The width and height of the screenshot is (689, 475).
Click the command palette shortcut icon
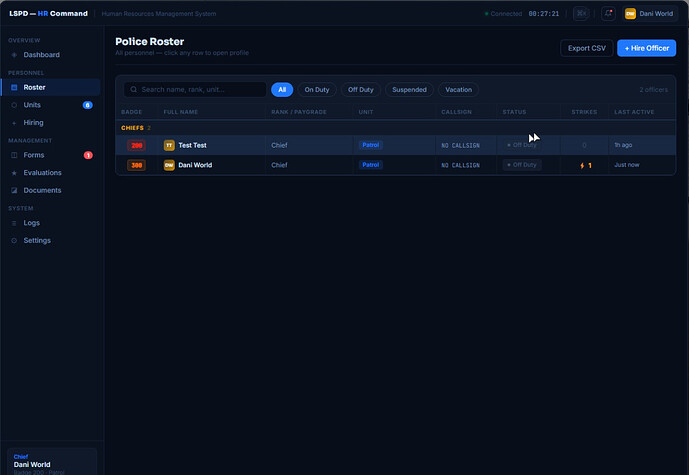tap(581, 14)
